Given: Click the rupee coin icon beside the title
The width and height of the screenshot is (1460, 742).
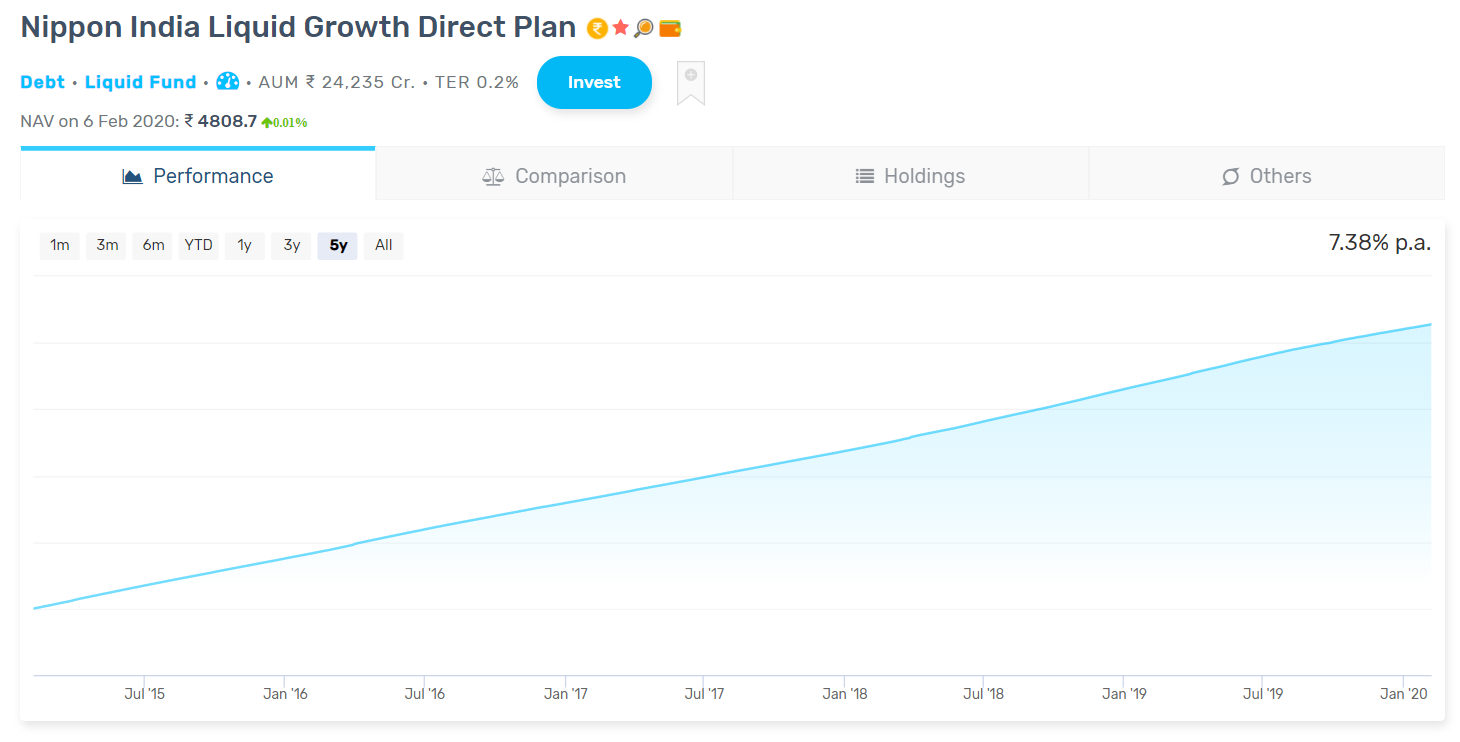Looking at the screenshot, I should (597, 28).
